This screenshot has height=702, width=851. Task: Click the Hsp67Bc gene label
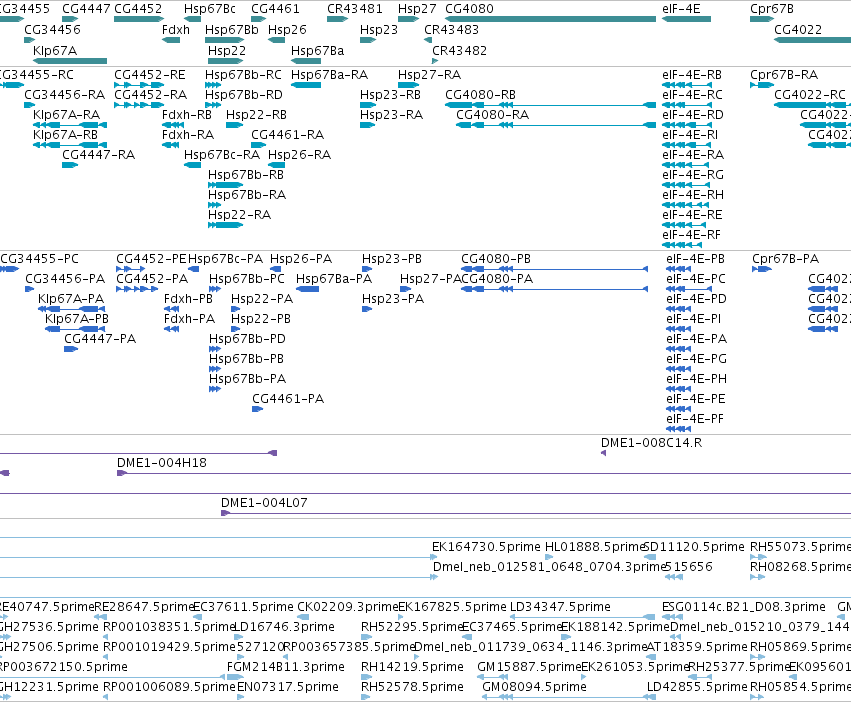209,9
